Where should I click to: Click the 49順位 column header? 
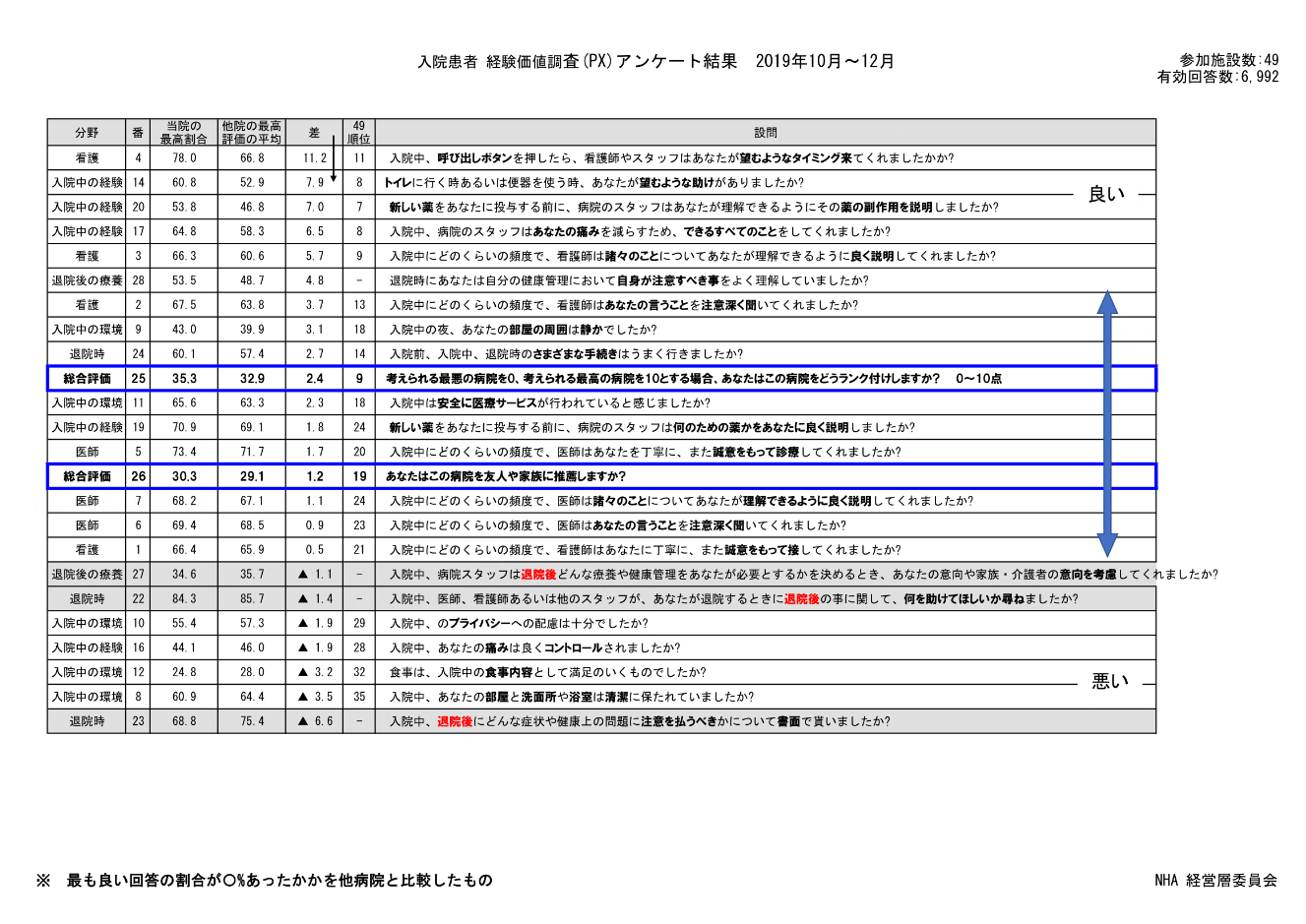[x=359, y=133]
